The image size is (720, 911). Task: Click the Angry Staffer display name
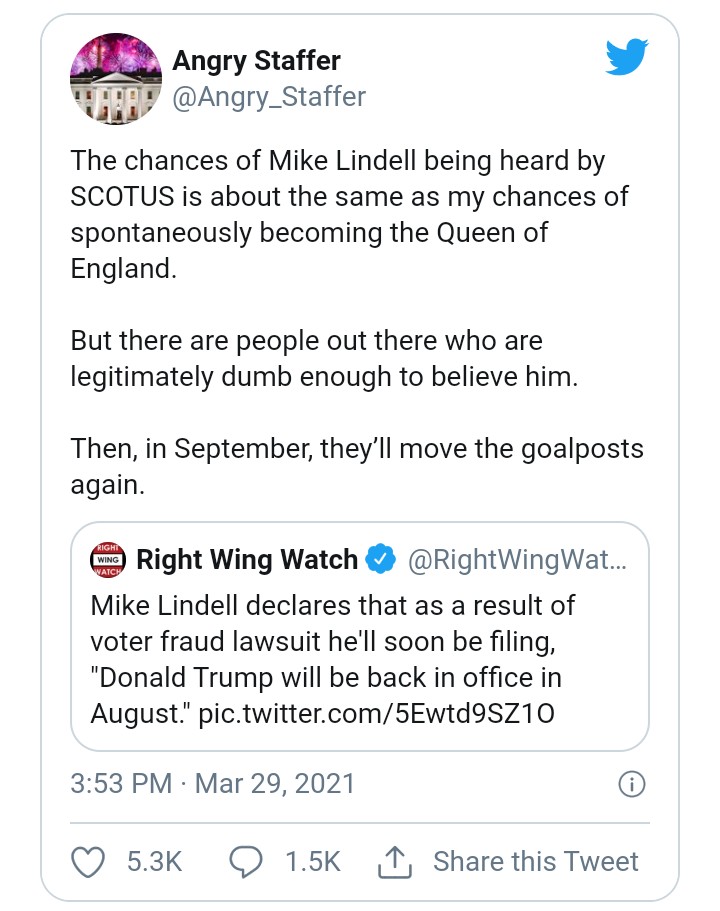[x=256, y=60]
